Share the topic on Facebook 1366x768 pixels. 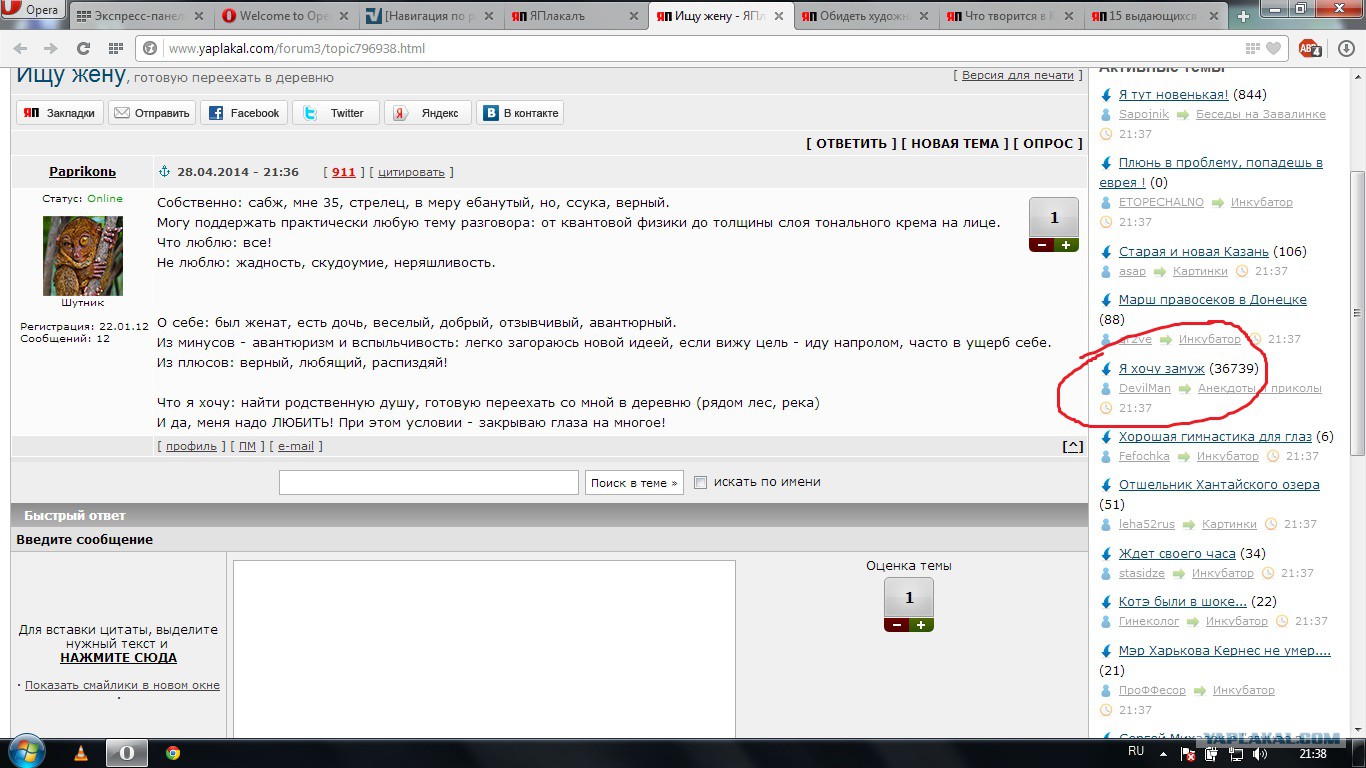244,113
